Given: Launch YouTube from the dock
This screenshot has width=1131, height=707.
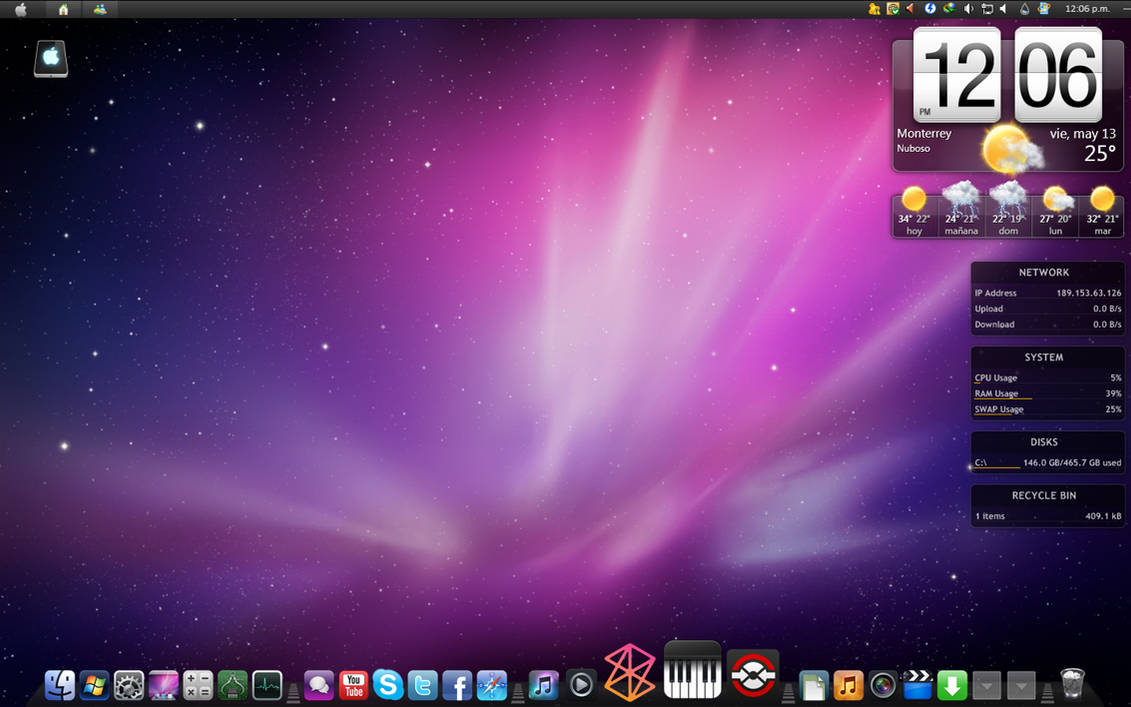Looking at the screenshot, I should coord(353,685).
